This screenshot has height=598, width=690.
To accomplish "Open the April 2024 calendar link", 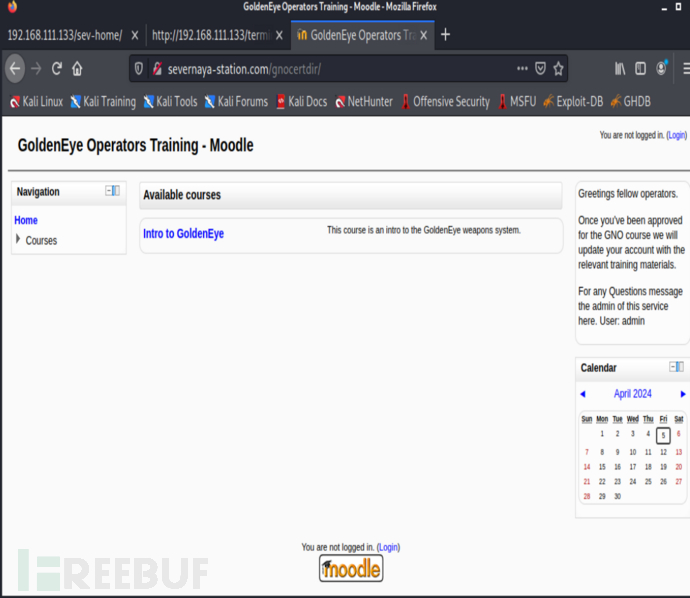I will coord(632,393).
